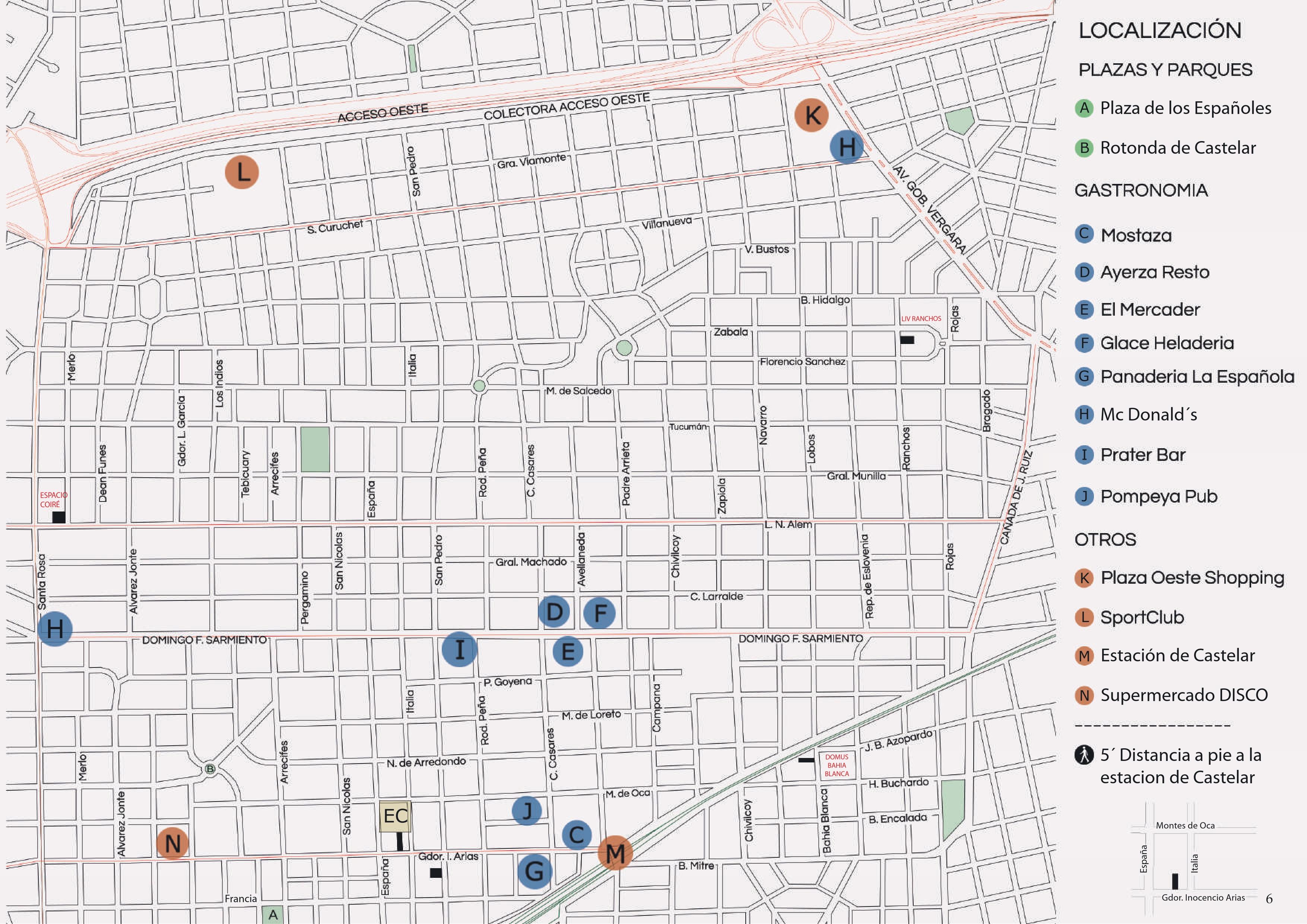Select the blue F marker on the map
Image resolution: width=1307 pixels, height=924 pixels.
(599, 613)
